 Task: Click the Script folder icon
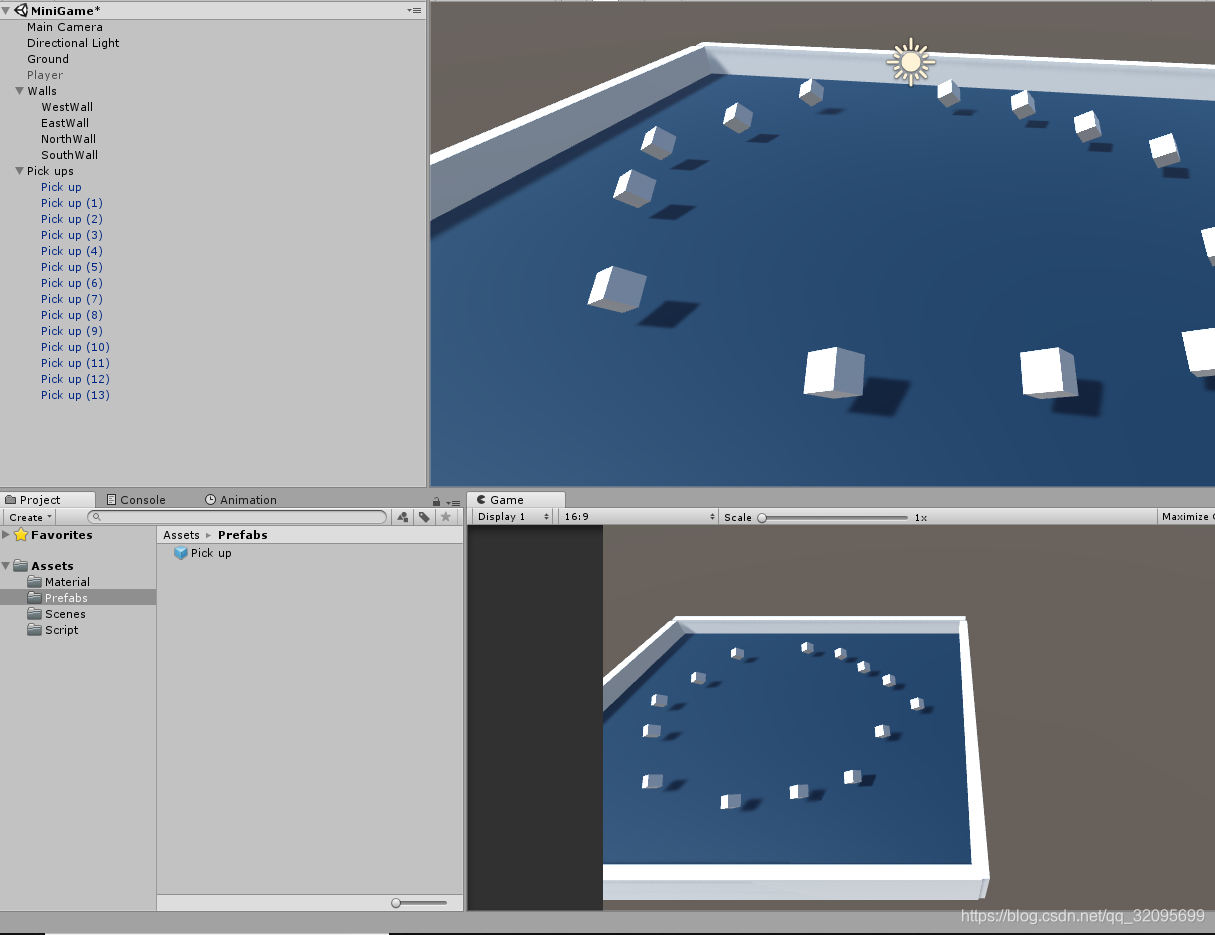[35, 630]
